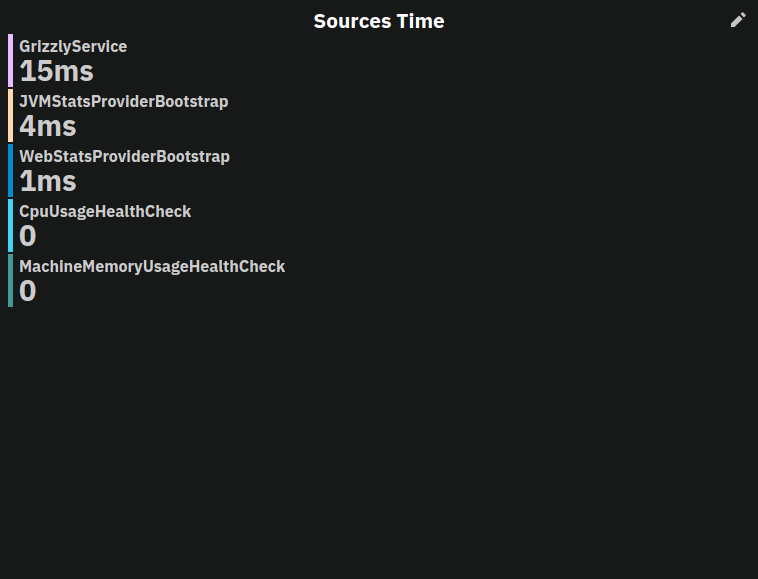Click the peach color bar beside JVMStatsProviderBootstrap
Image resolution: width=758 pixels, height=579 pixels.
click(10, 115)
